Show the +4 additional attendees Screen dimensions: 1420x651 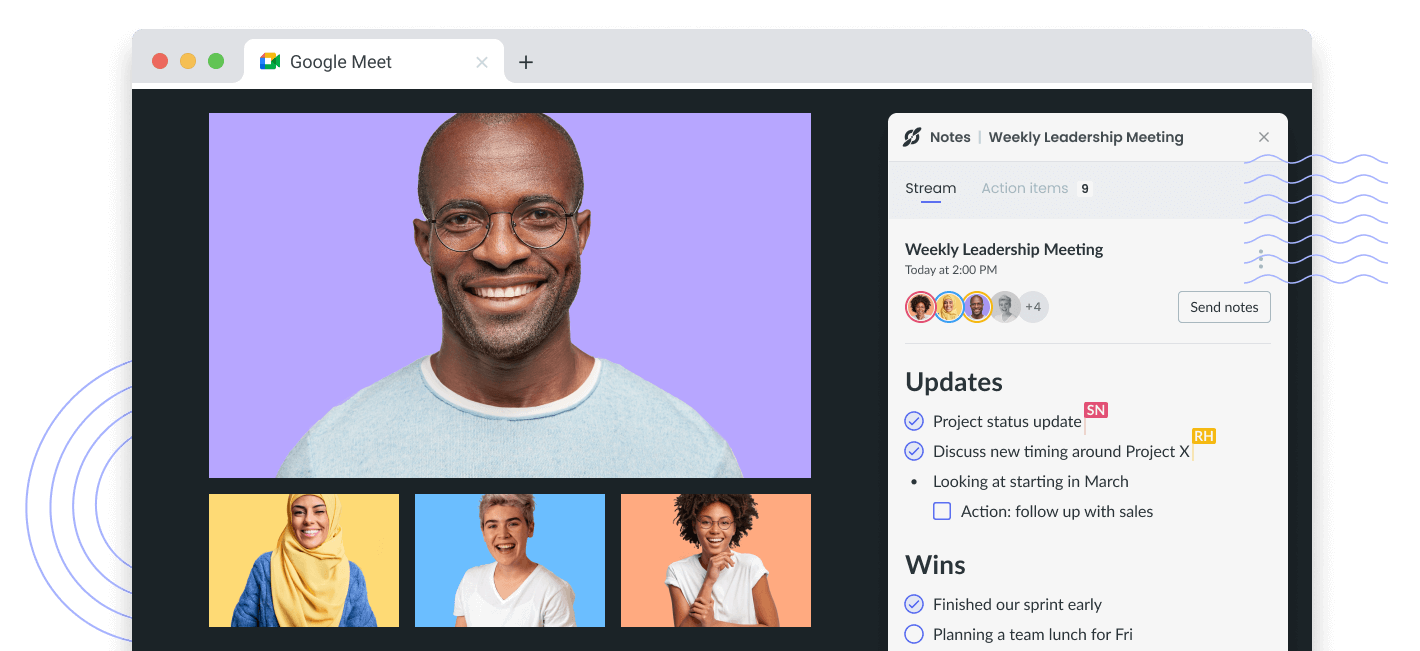coord(1033,307)
